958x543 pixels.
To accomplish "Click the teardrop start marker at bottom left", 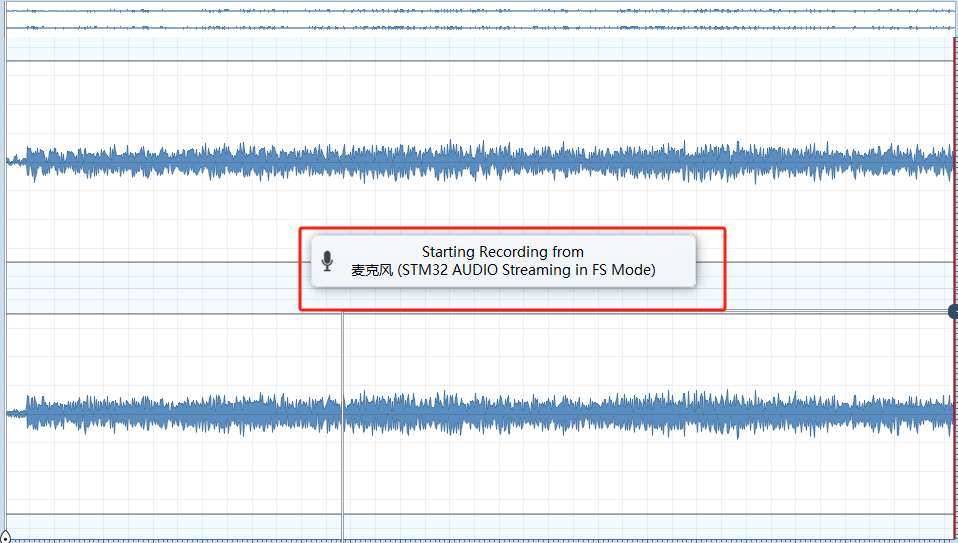I will point(5,538).
